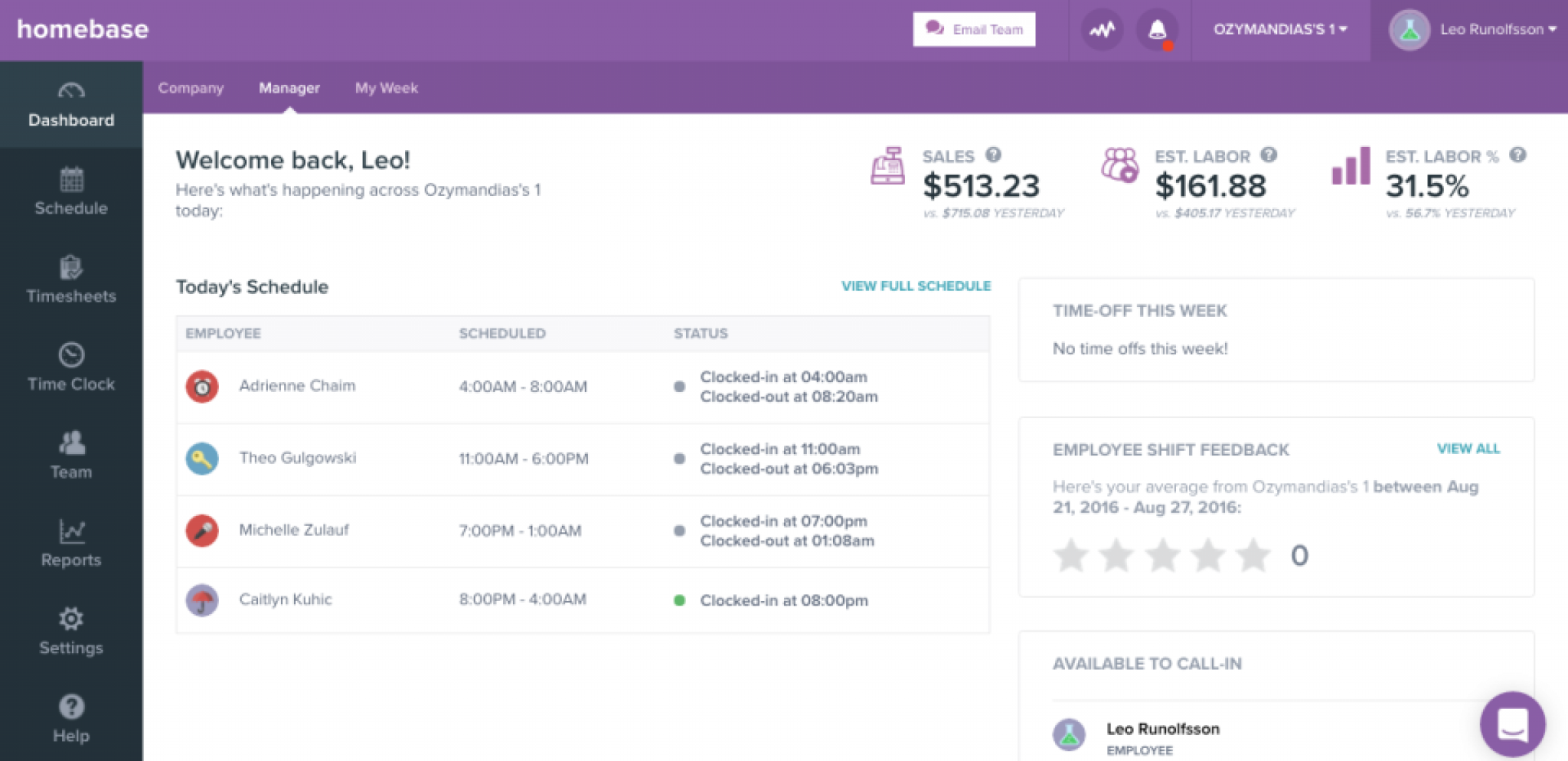The height and width of the screenshot is (761, 1568).
Task: Open the Help section
Action: pos(70,718)
